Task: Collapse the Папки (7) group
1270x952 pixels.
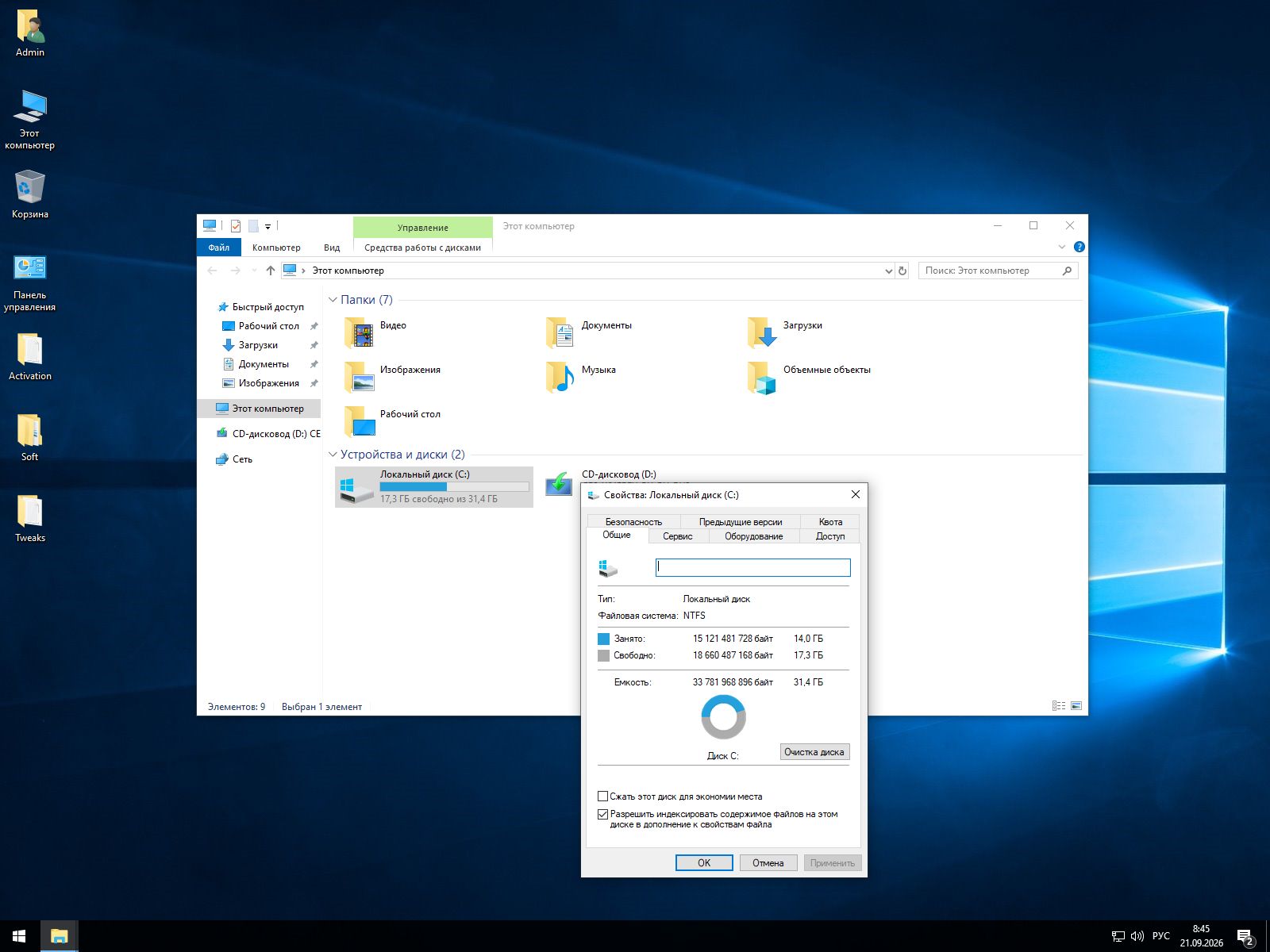Action: 333,300
